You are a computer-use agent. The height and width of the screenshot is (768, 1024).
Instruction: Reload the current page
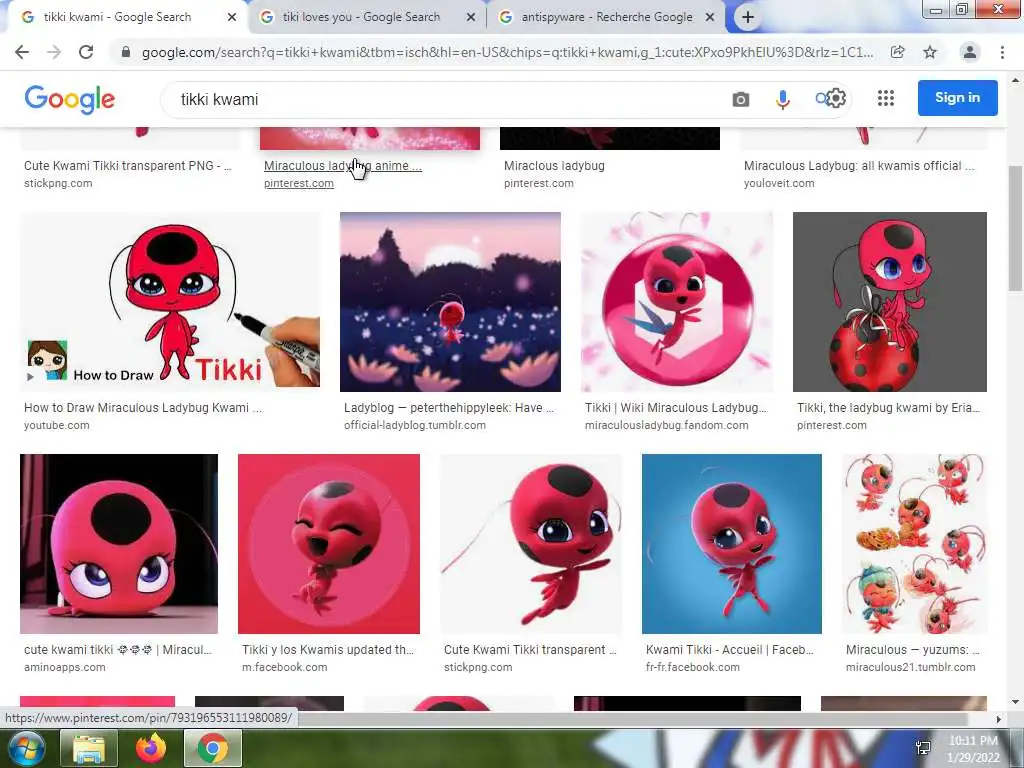click(x=86, y=52)
